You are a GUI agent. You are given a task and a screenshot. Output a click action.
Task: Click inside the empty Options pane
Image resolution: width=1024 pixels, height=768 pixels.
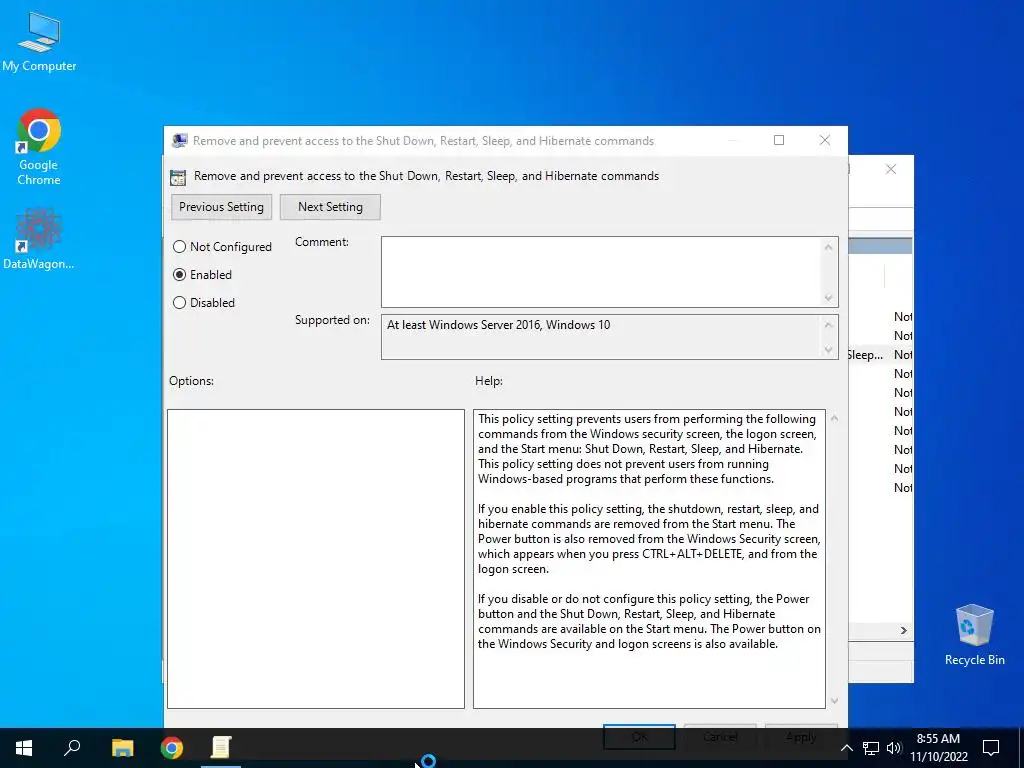coord(315,558)
